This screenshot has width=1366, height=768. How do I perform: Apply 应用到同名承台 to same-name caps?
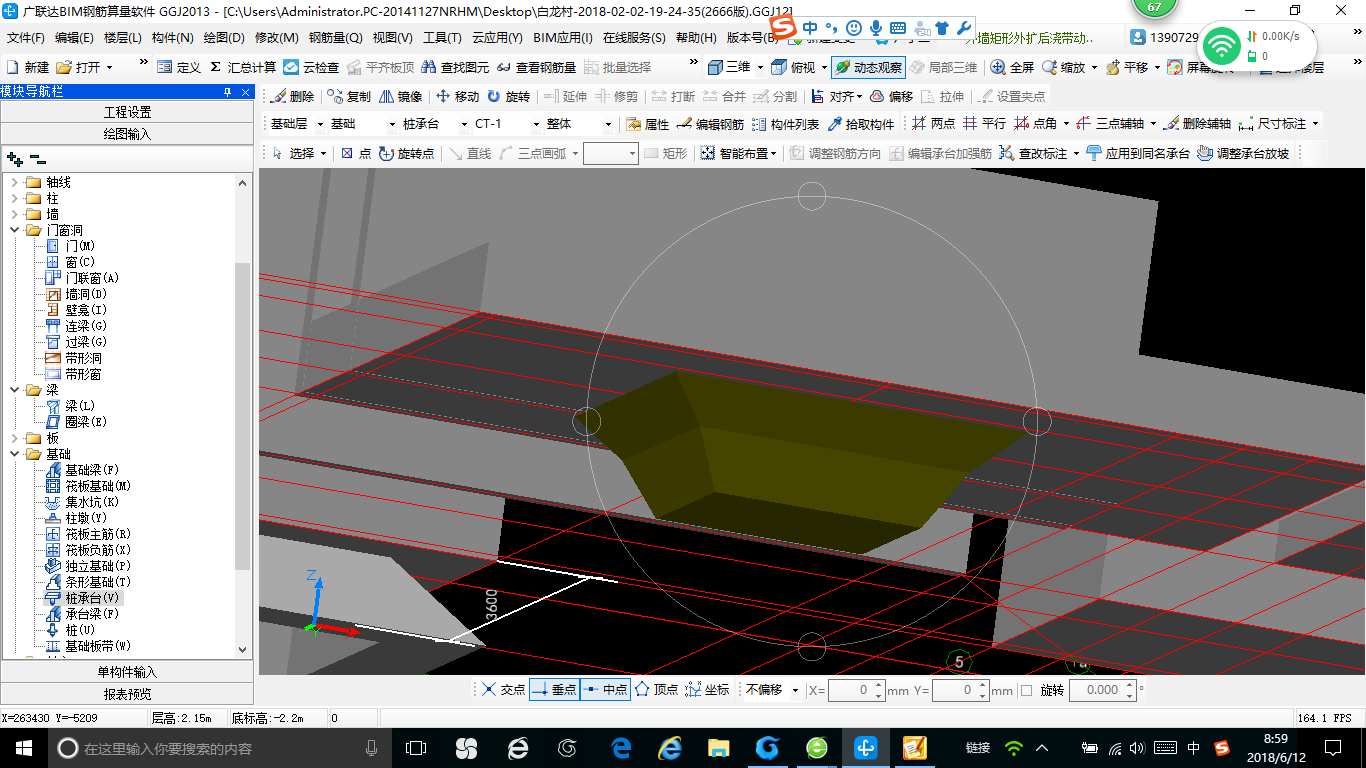(1138, 153)
